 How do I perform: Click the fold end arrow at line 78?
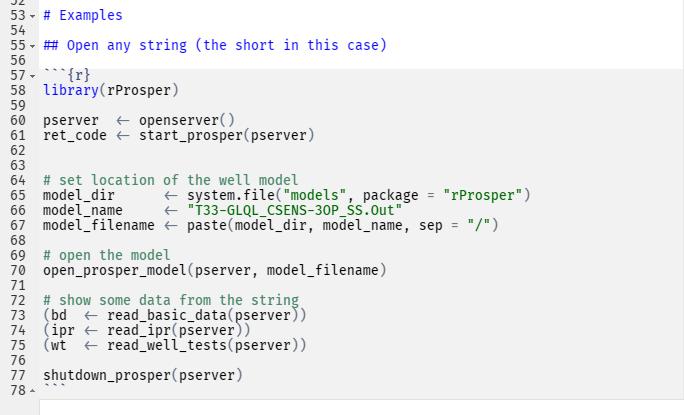(33, 391)
